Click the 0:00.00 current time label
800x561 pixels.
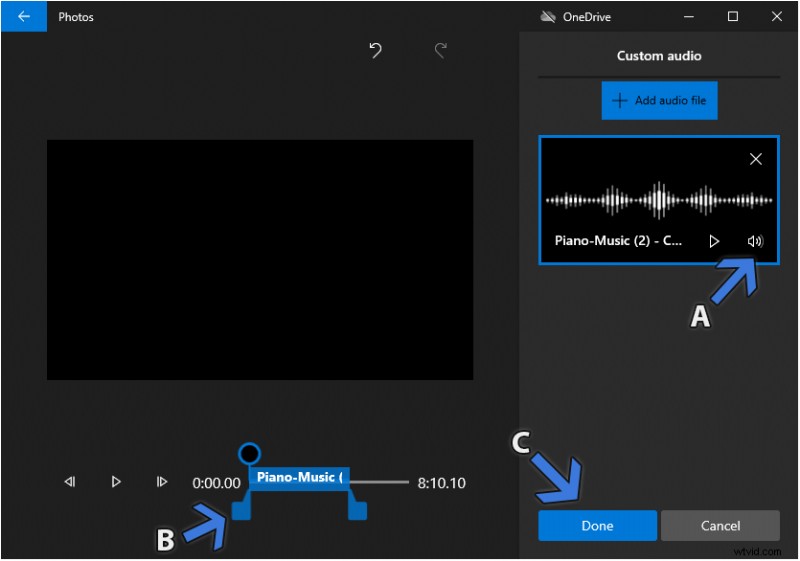coord(216,483)
